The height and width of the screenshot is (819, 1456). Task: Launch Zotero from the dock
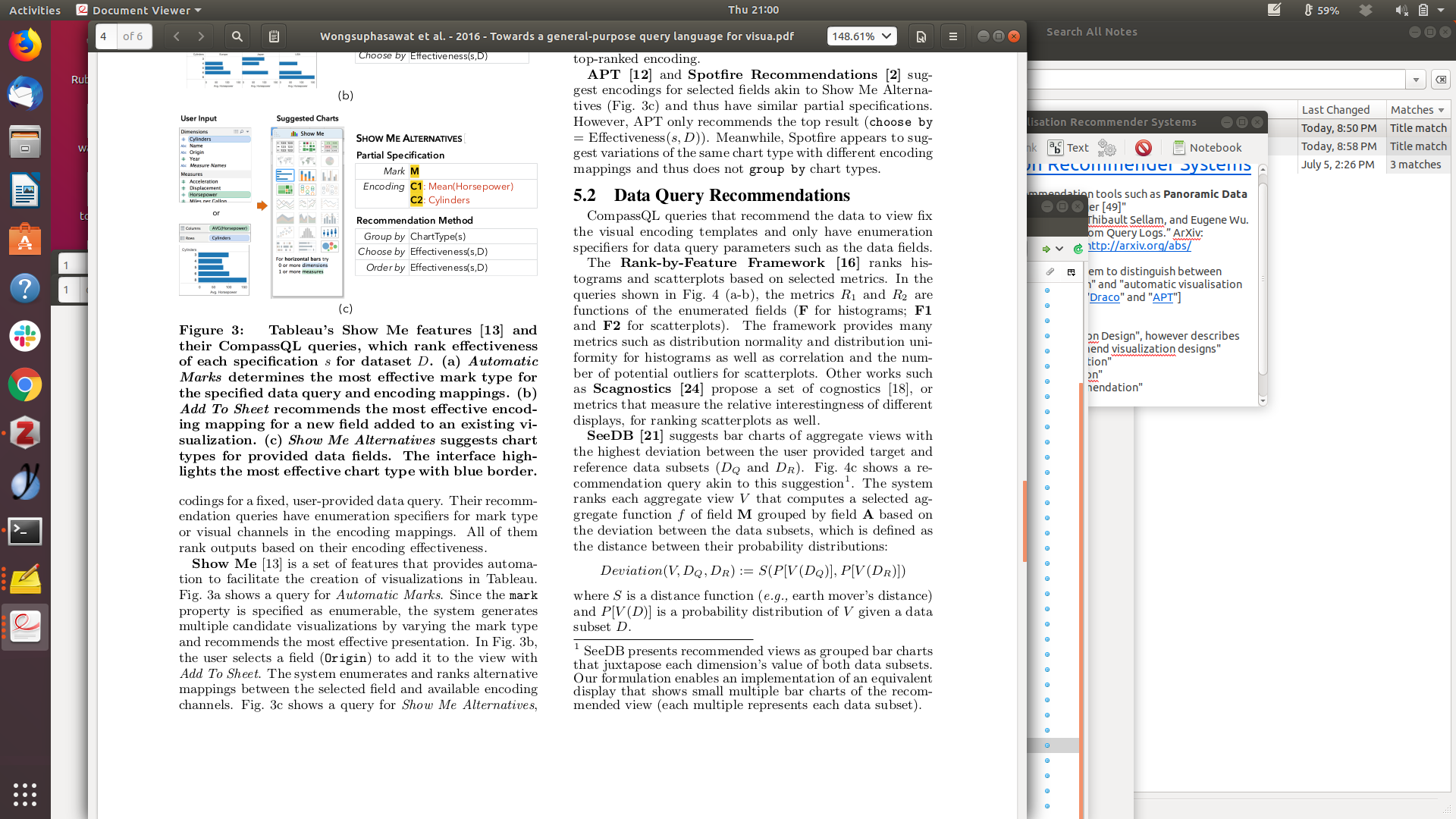coord(25,434)
